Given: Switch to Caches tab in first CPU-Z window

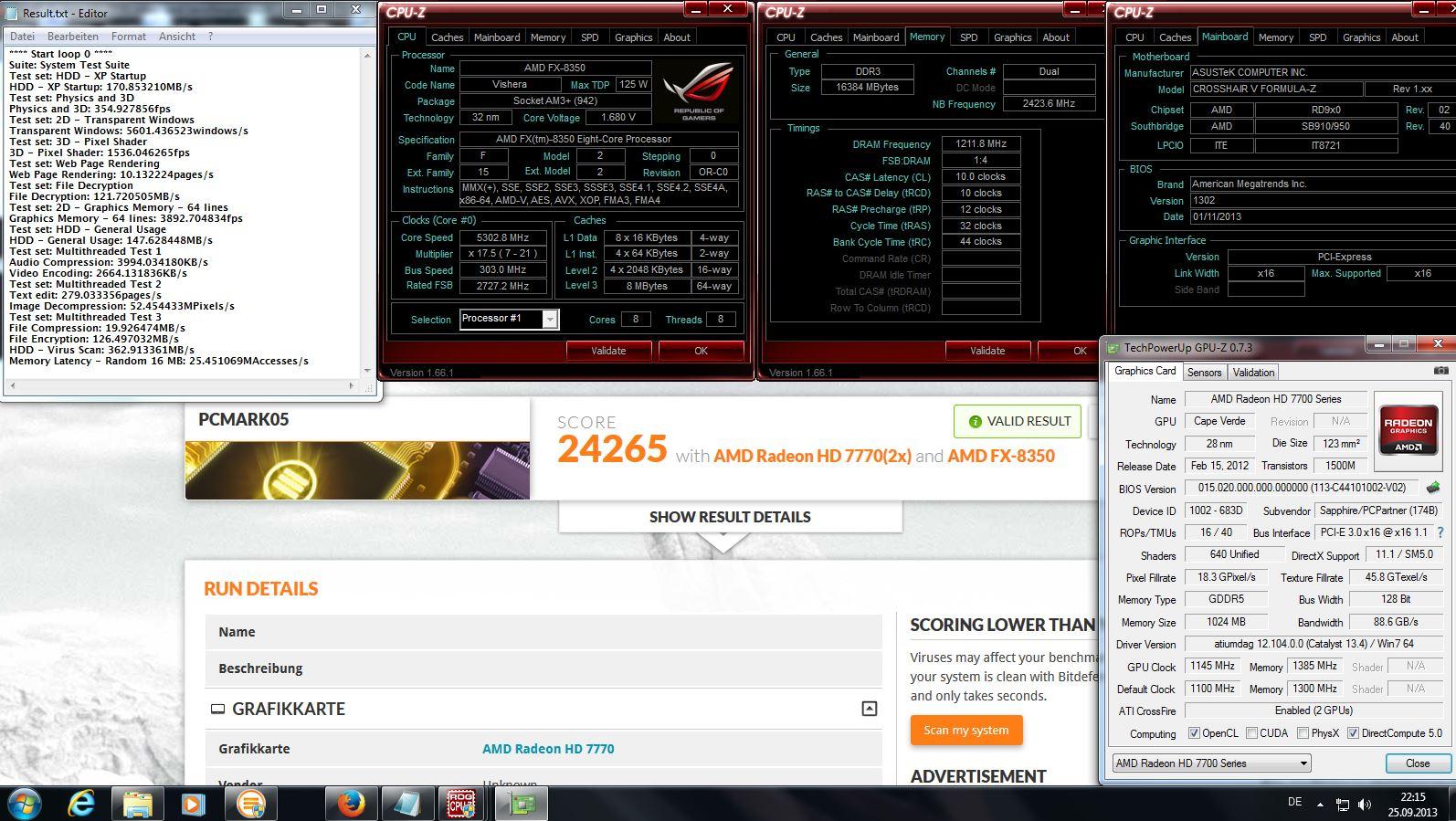Looking at the screenshot, I should [x=447, y=37].
